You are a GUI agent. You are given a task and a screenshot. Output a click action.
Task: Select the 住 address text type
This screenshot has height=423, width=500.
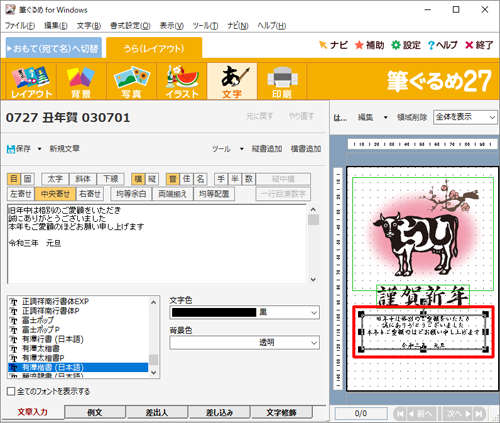coord(187,179)
